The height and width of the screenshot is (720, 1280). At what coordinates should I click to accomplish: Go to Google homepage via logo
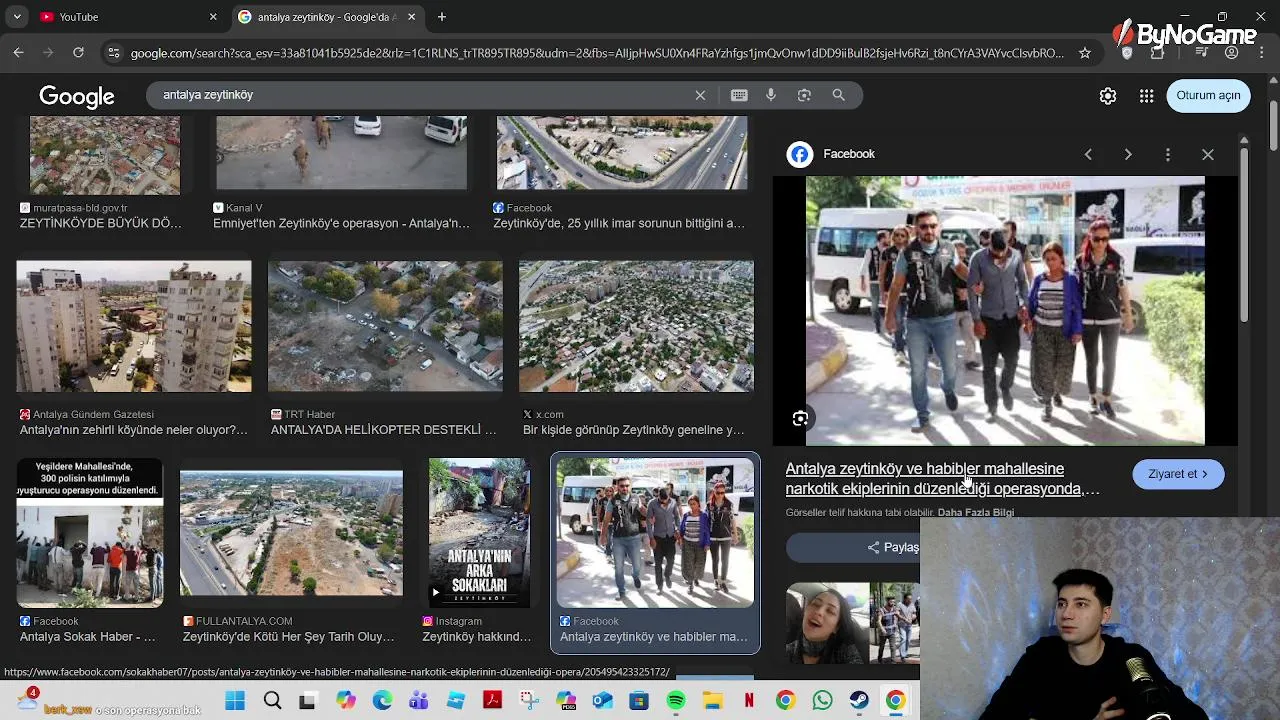point(77,96)
